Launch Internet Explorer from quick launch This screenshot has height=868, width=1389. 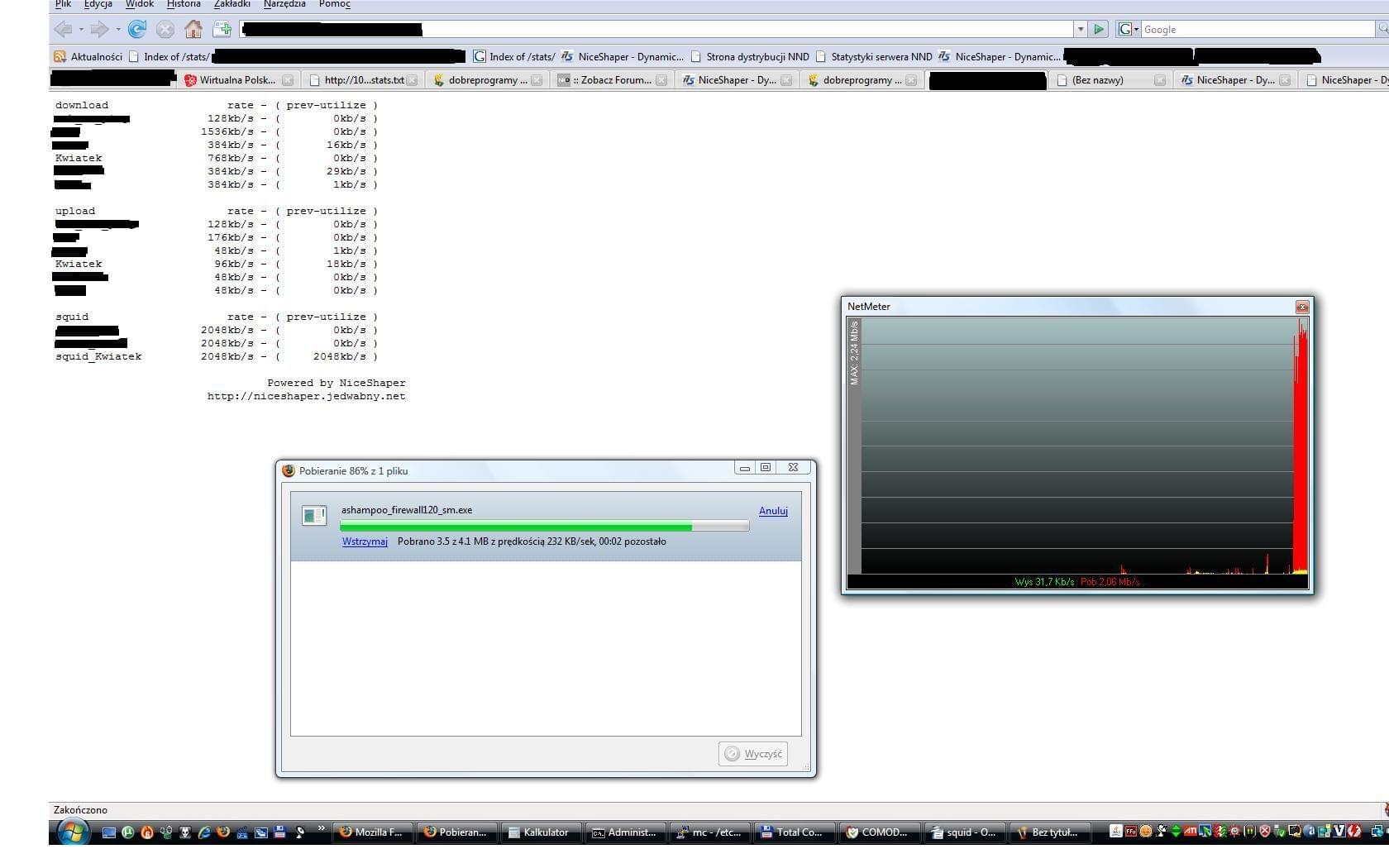point(204,832)
